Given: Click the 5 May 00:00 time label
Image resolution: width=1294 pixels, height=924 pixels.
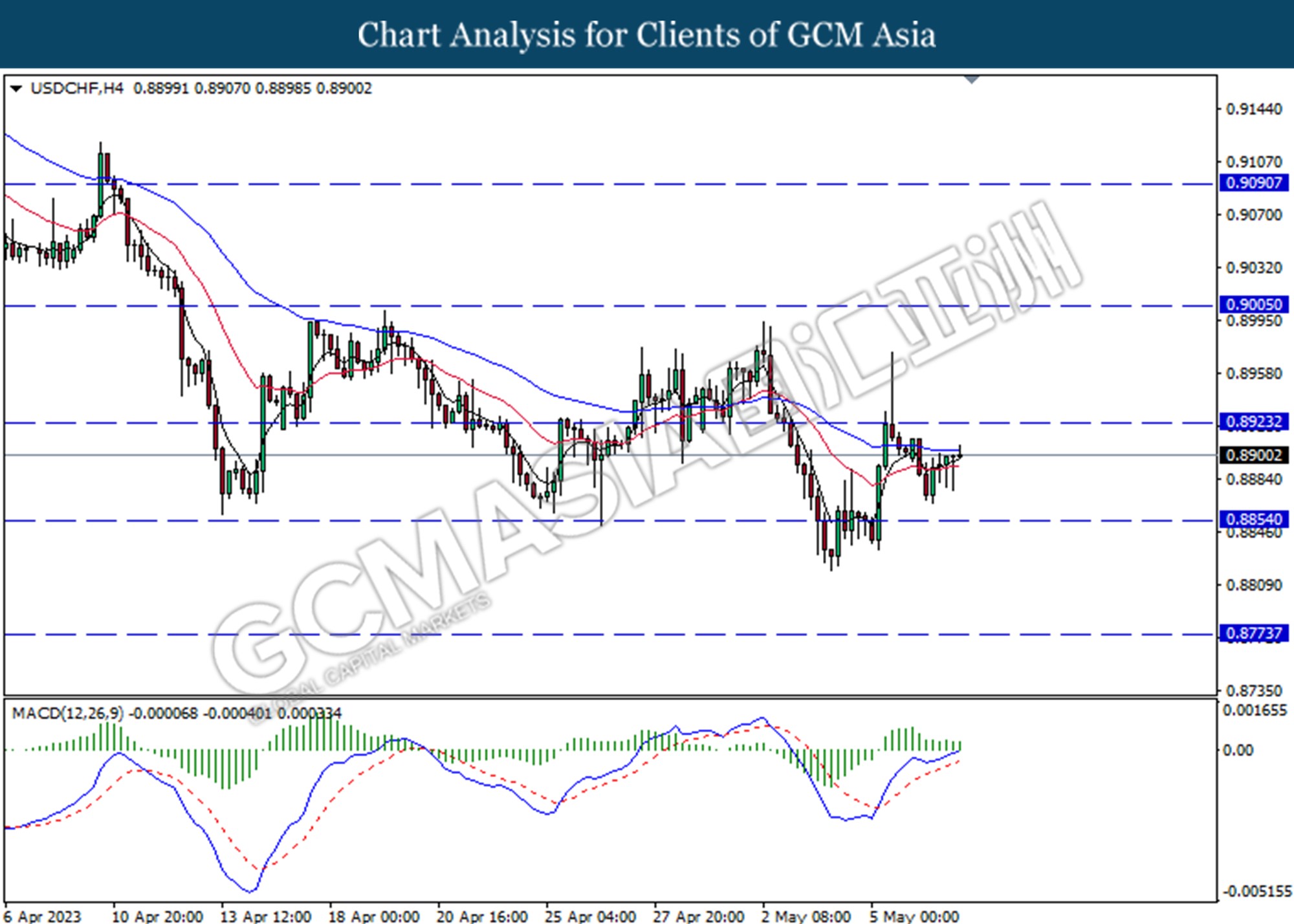Looking at the screenshot, I should pos(914,916).
